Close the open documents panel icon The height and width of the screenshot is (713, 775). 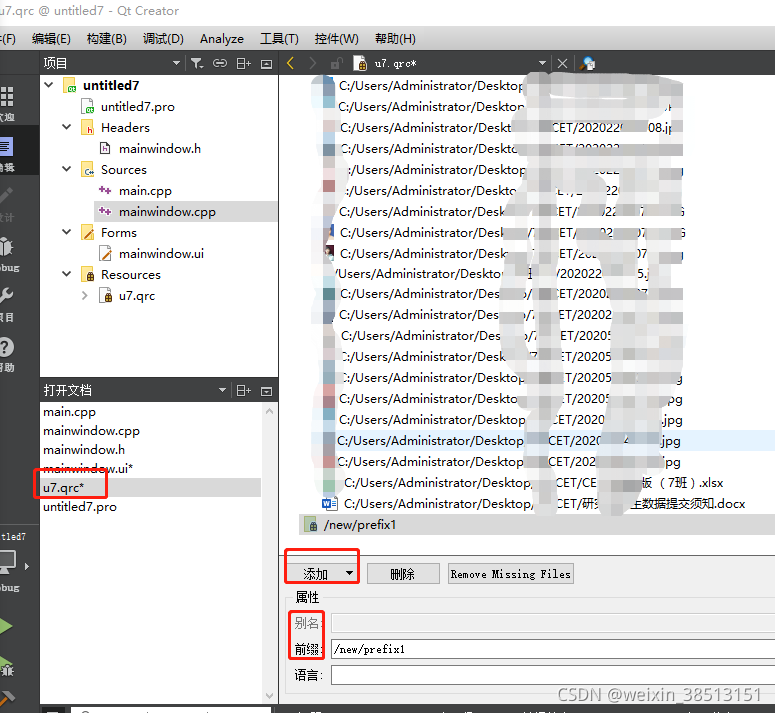pyautogui.click(x=266, y=391)
